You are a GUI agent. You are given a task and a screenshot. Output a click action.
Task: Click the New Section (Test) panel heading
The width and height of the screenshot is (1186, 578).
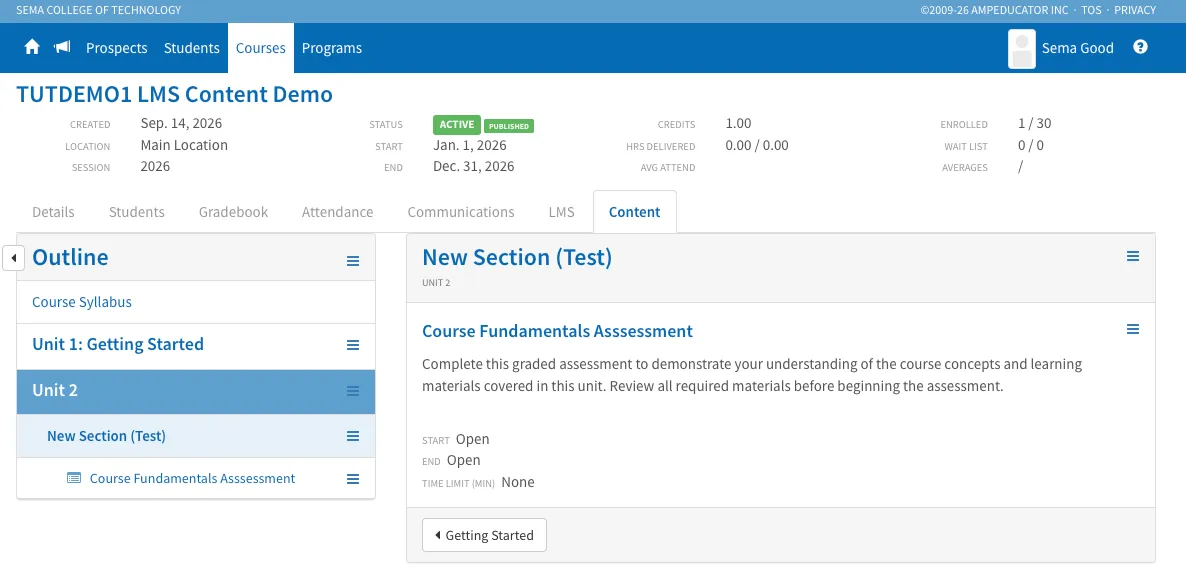pos(517,257)
